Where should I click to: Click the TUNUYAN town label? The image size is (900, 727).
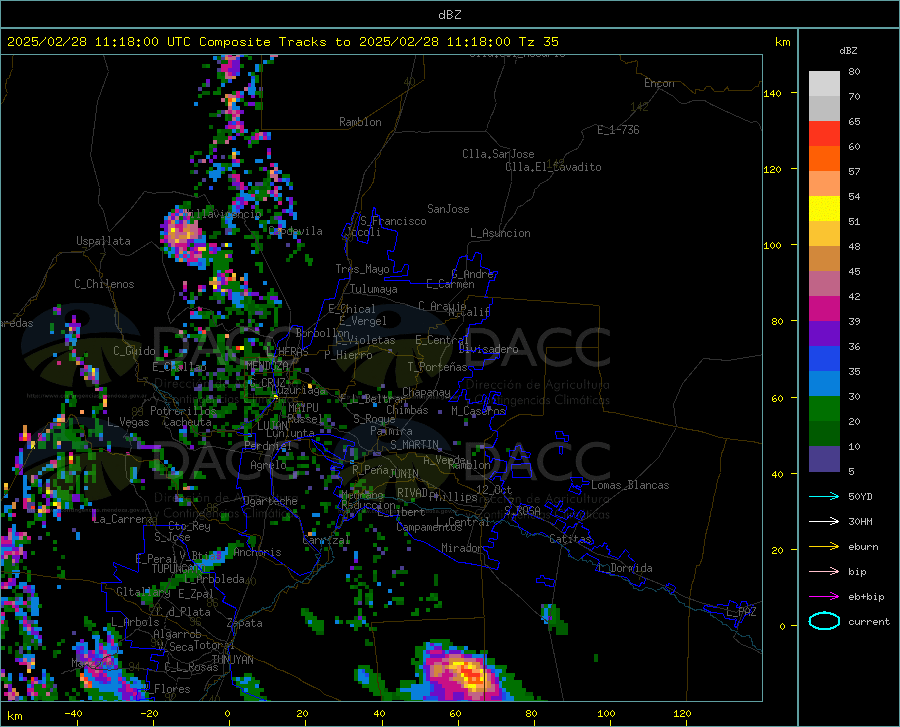pyautogui.click(x=232, y=660)
